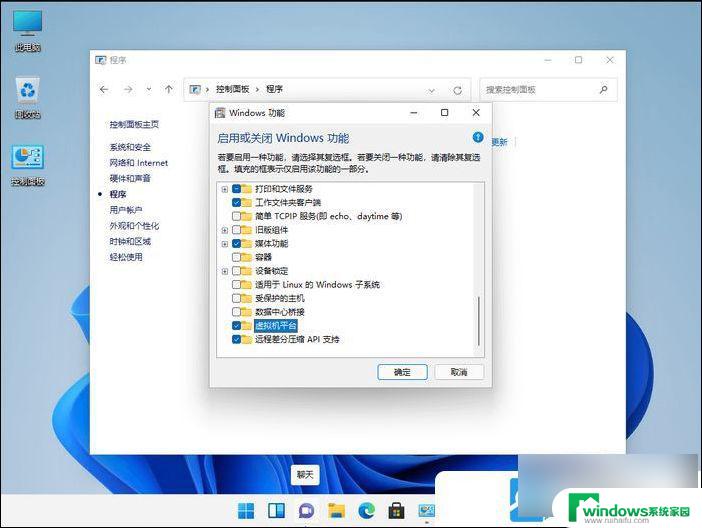The width and height of the screenshot is (702, 528).
Task: Open 系统和安全 category in sidebar
Action: (130, 147)
